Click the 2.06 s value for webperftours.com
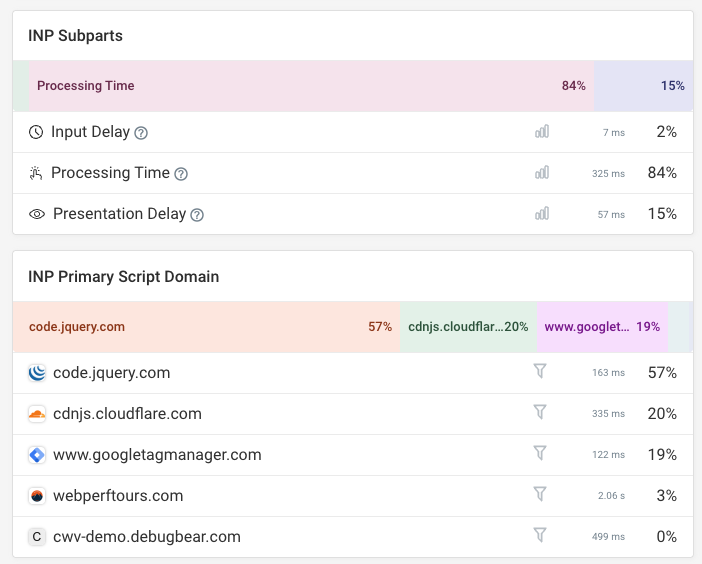This screenshot has width=702, height=564. pyautogui.click(x=611, y=496)
